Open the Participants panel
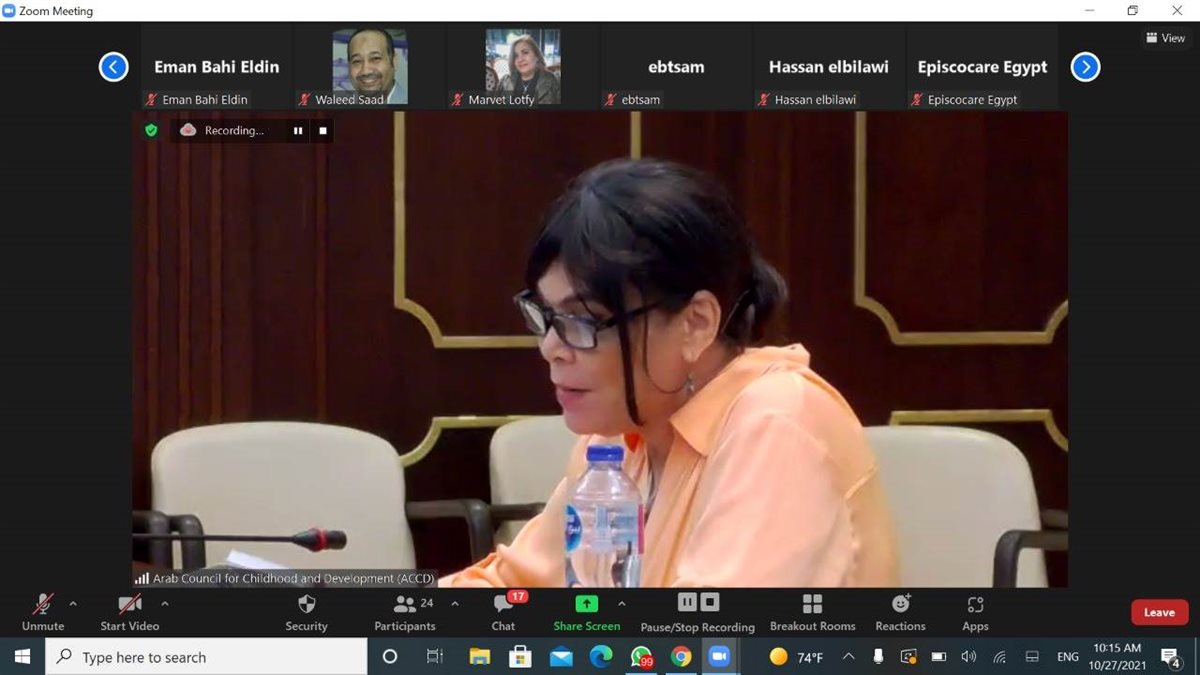 [405, 605]
